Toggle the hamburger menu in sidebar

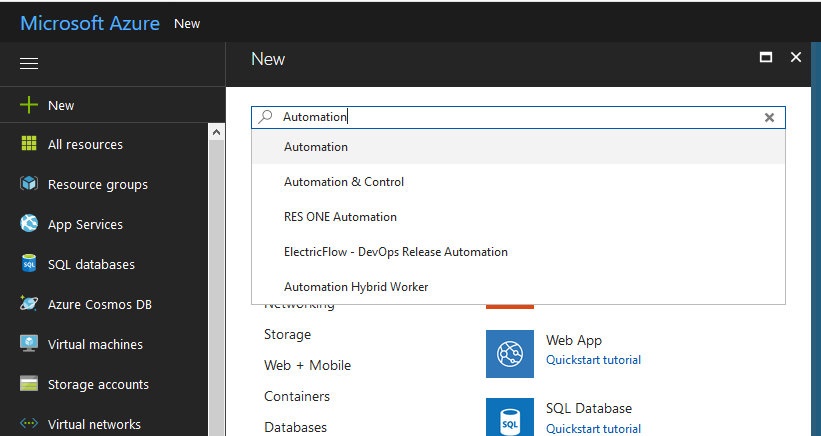(x=29, y=64)
